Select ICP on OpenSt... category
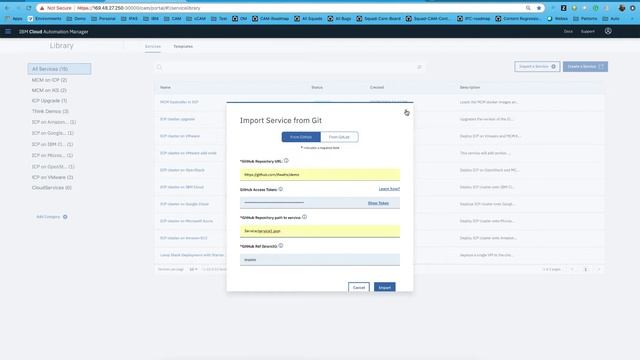Viewport: 640px width, 360px height. tap(53, 167)
